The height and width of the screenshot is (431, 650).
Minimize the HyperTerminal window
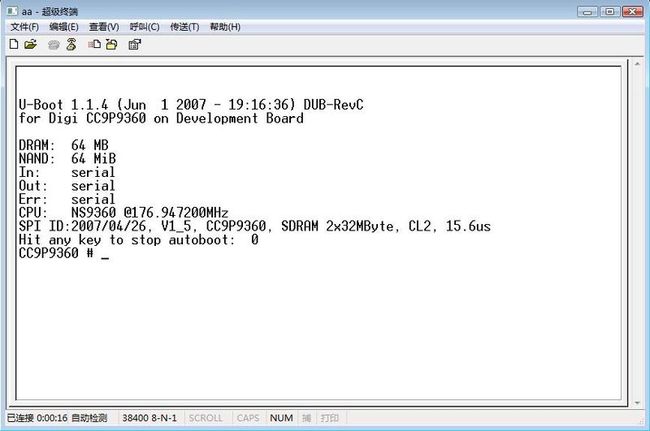(x=587, y=12)
